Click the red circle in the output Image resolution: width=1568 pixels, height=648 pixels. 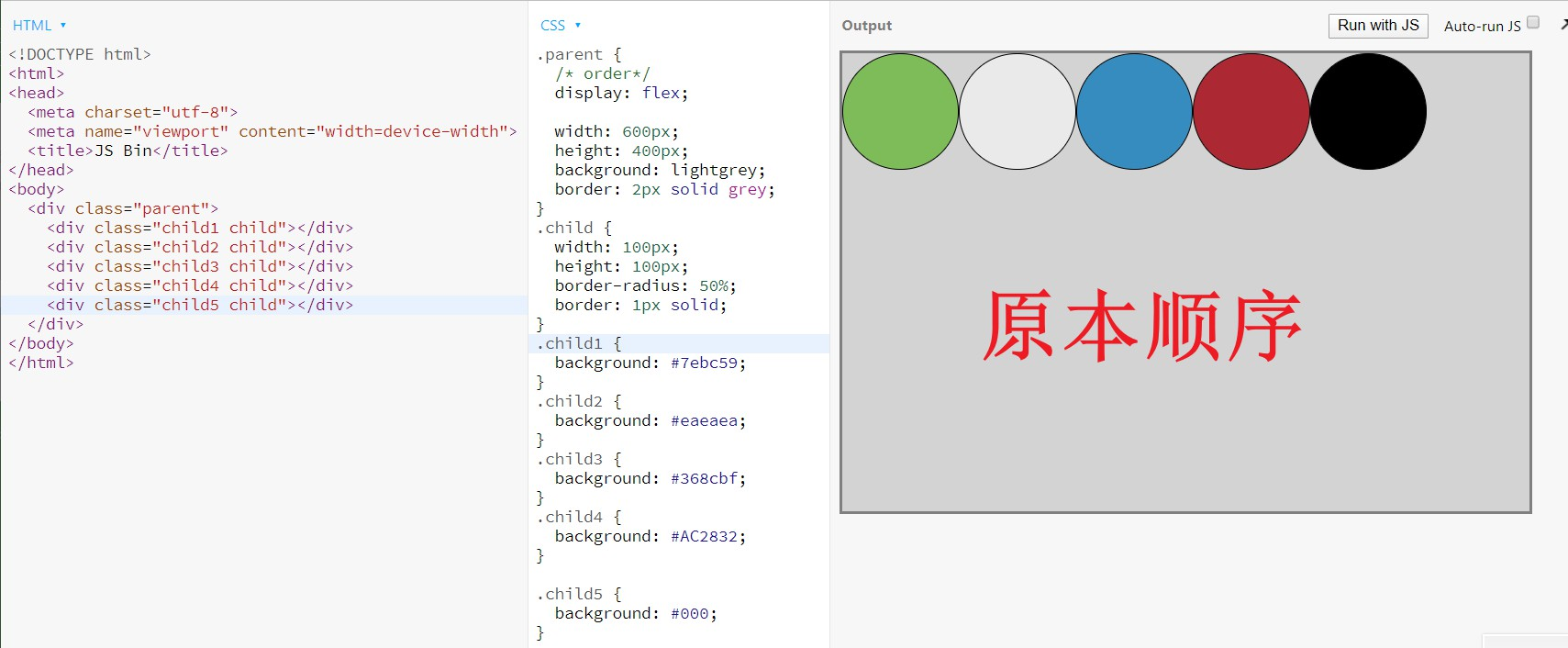pyautogui.click(x=1251, y=111)
